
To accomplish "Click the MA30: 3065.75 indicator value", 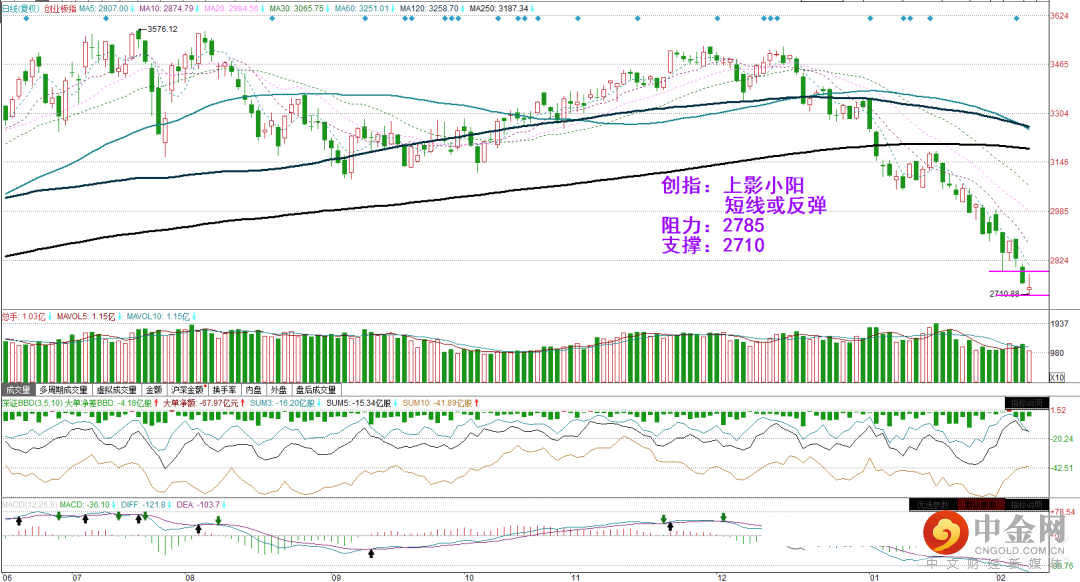I will tap(296, 8).
